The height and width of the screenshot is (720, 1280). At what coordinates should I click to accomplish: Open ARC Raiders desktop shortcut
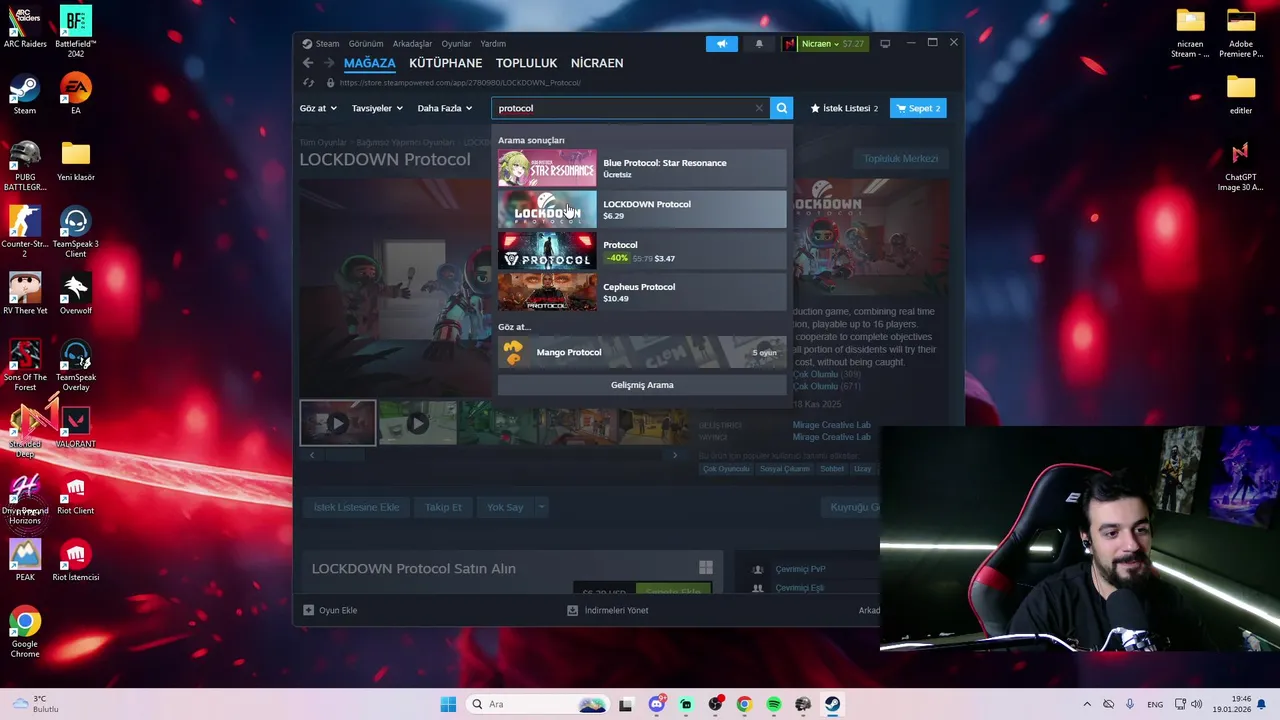25,26
